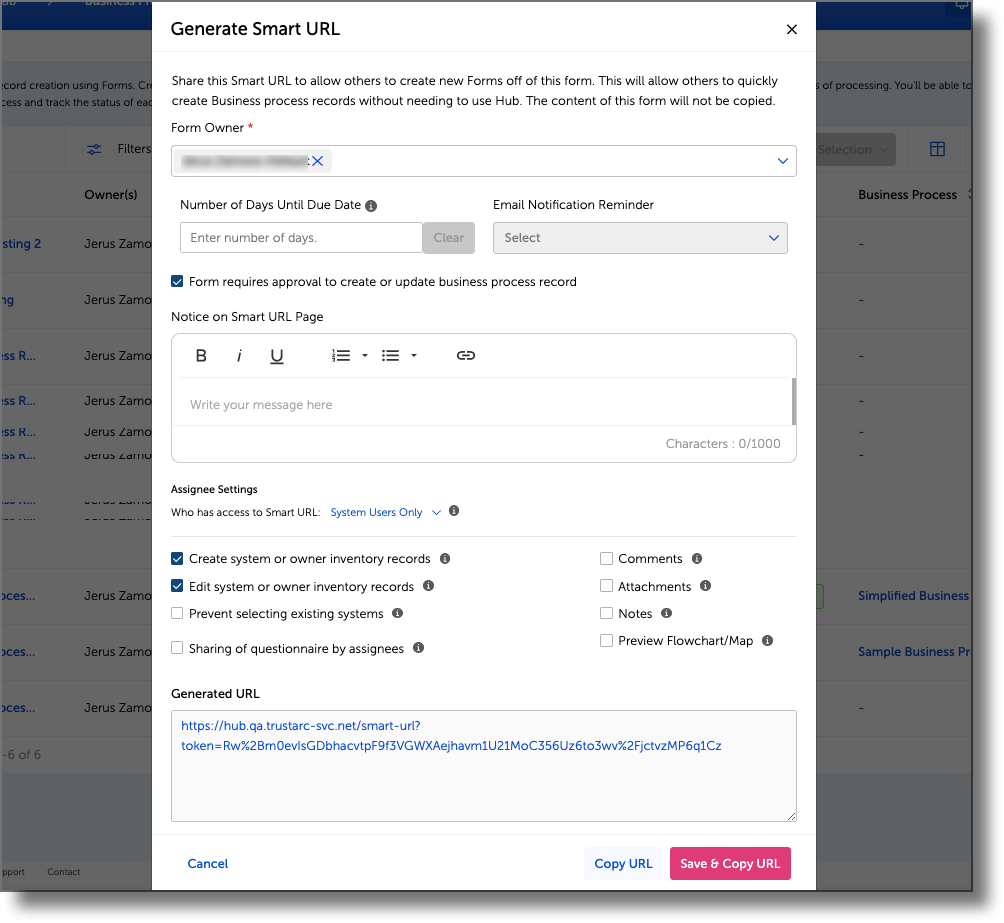Viewport: 1004px width, 923px height.
Task: Click the insert link icon
Action: [465, 356]
